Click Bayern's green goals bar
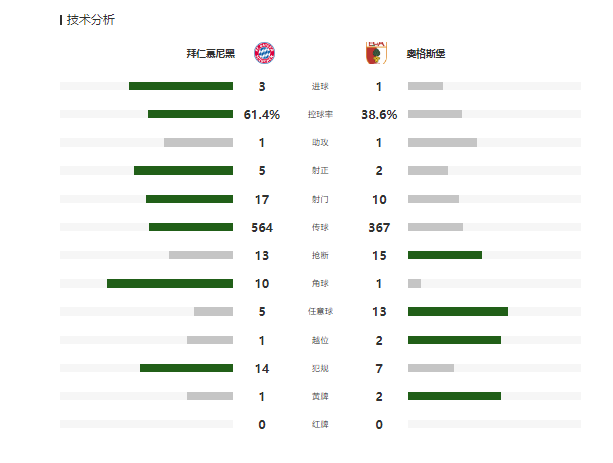613x463 pixels. [181, 86]
